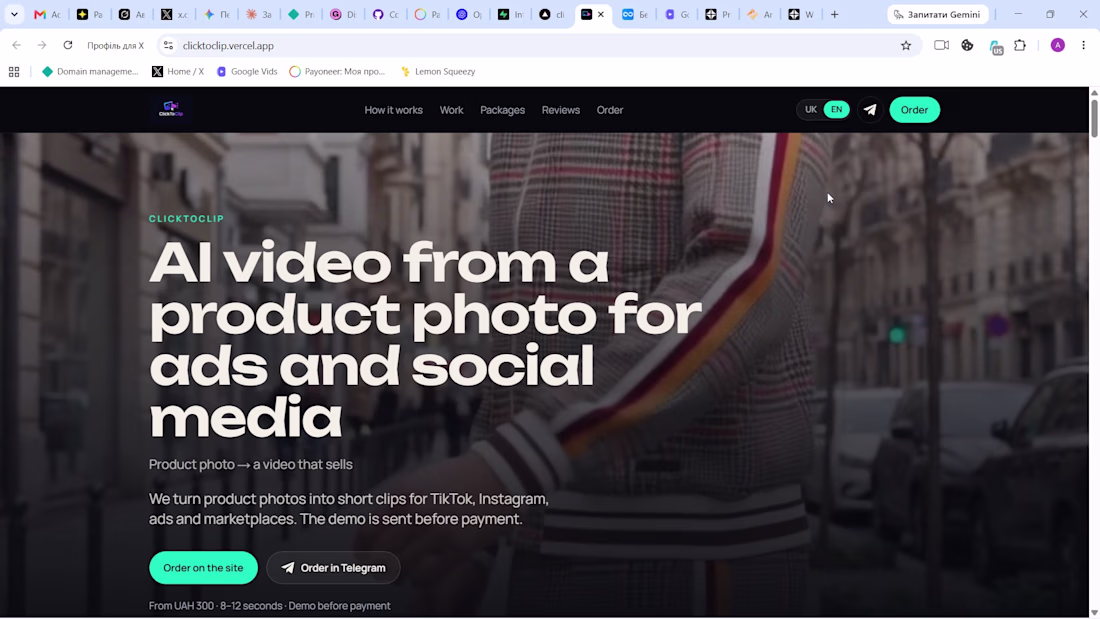Image resolution: width=1100 pixels, height=619 pixels.
Task: Open a new browser tab
Action: [834, 14]
